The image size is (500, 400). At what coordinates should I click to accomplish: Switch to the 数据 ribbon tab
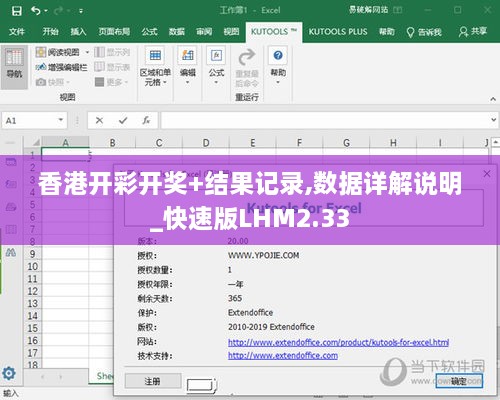point(177,32)
